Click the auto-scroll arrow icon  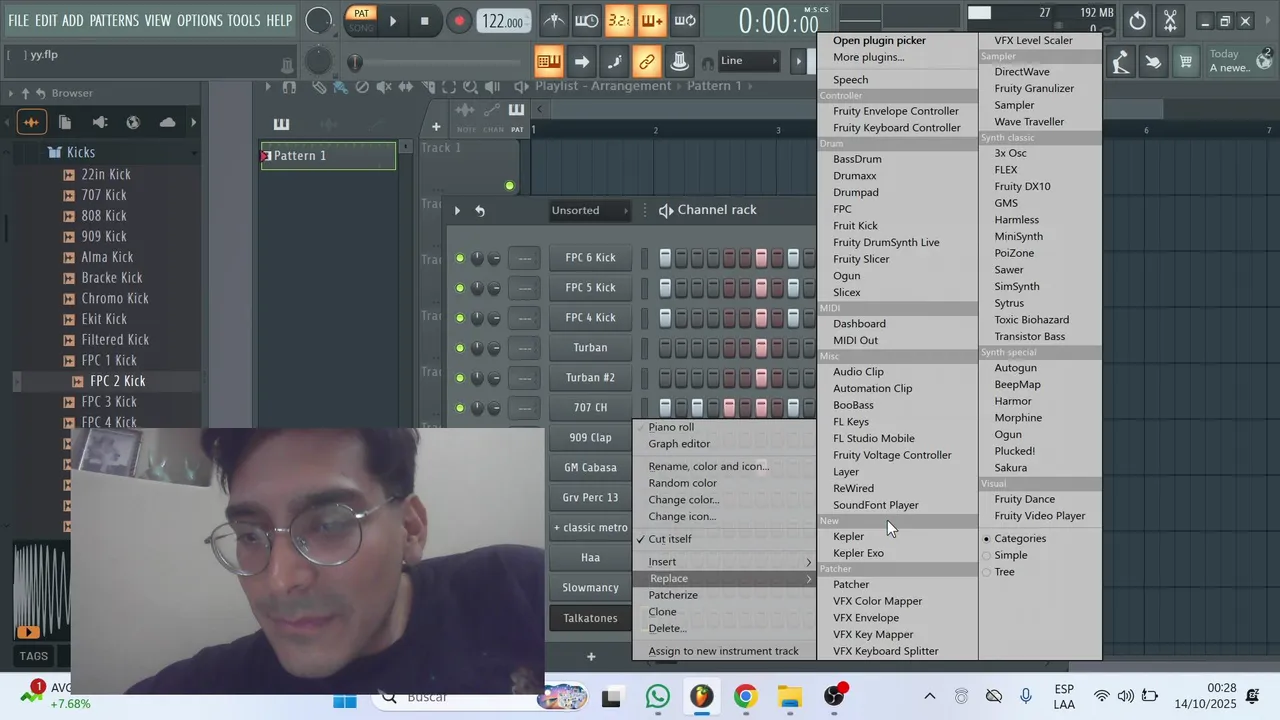[x=581, y=62]
